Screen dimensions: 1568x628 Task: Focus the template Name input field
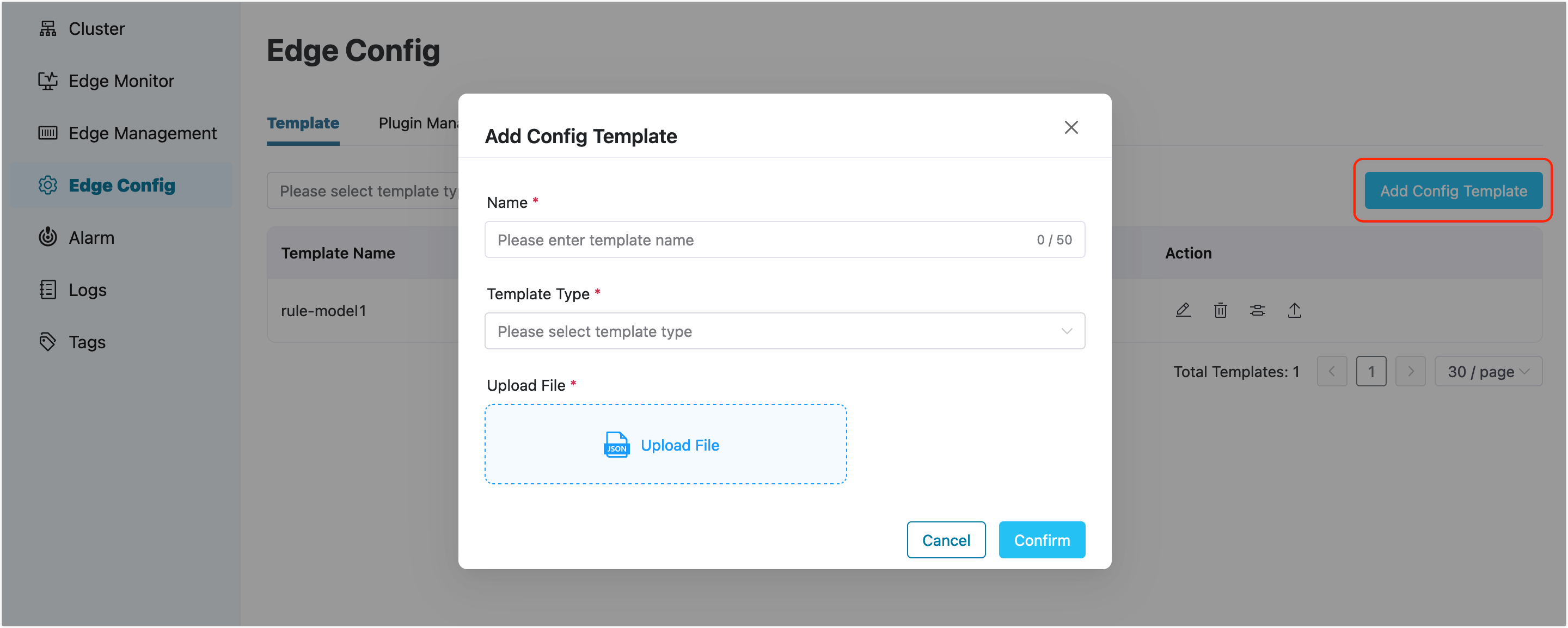point(761,240)
